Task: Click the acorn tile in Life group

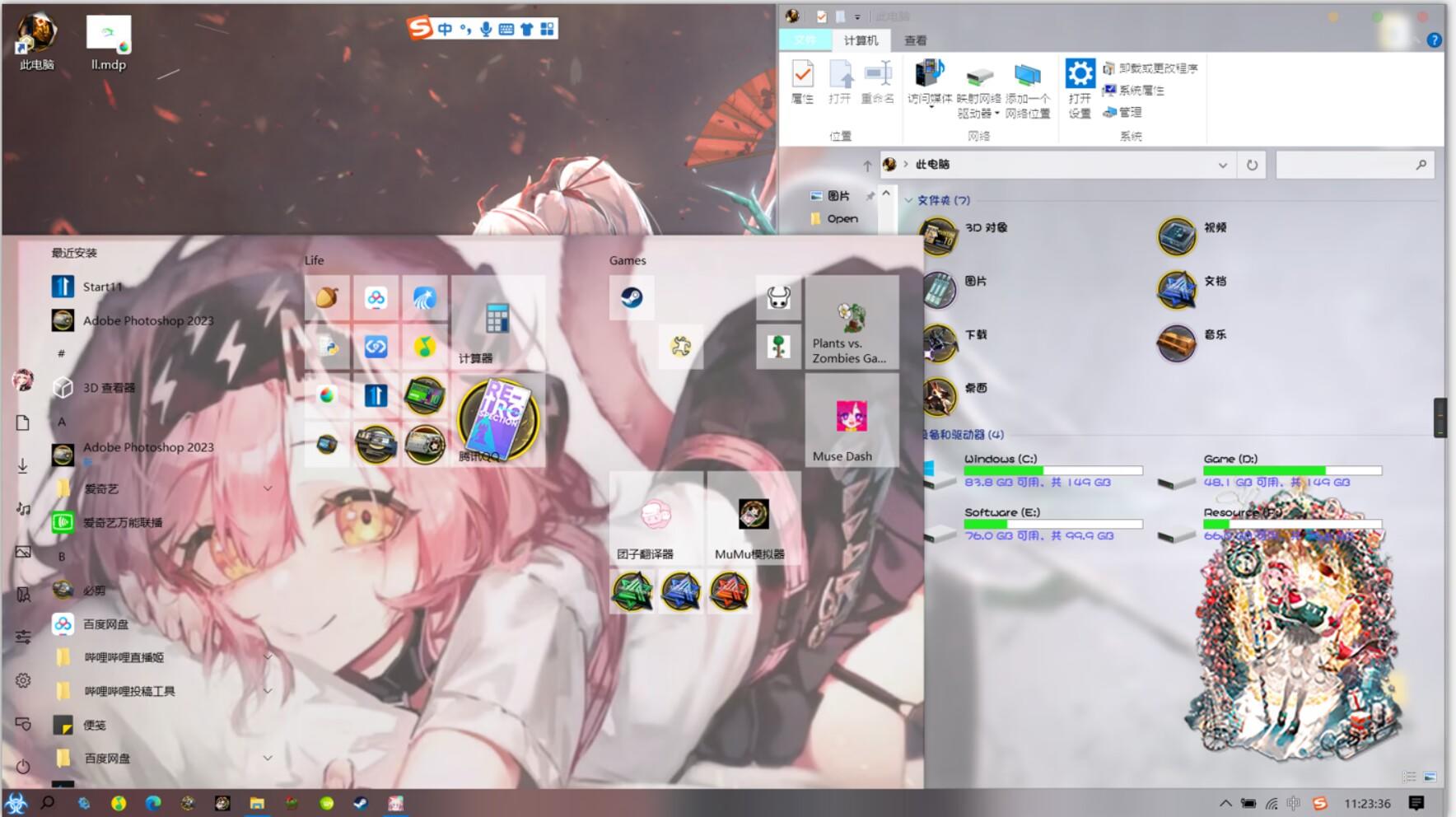Action: [327, 297]
